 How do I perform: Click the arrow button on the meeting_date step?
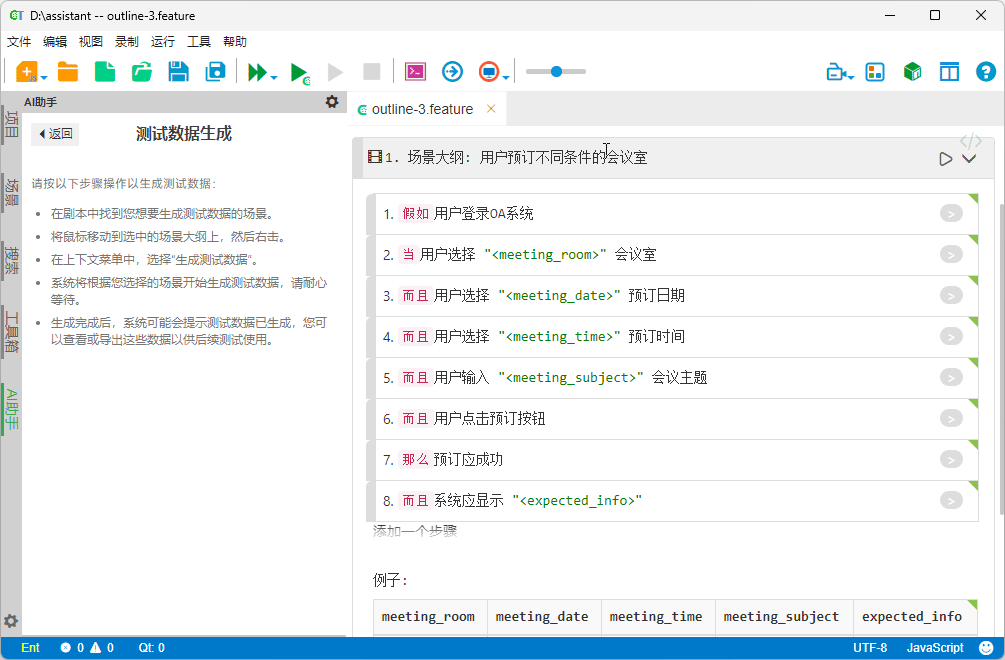tap(951, 295)
